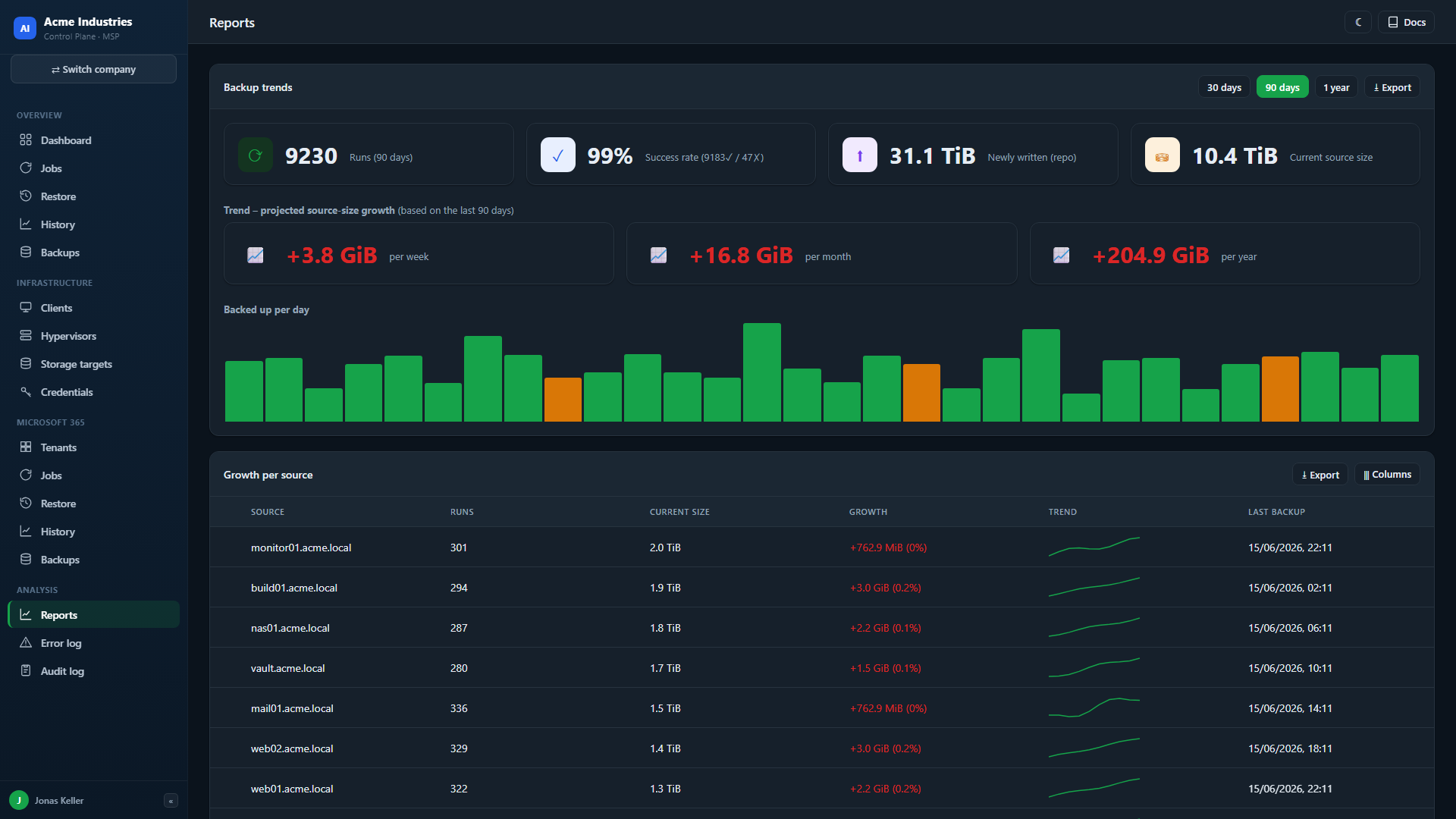The height and width of the screenshot is (819, 1456).
Task: Sort by the SOURCE column header
Action: tap(268, 512)
